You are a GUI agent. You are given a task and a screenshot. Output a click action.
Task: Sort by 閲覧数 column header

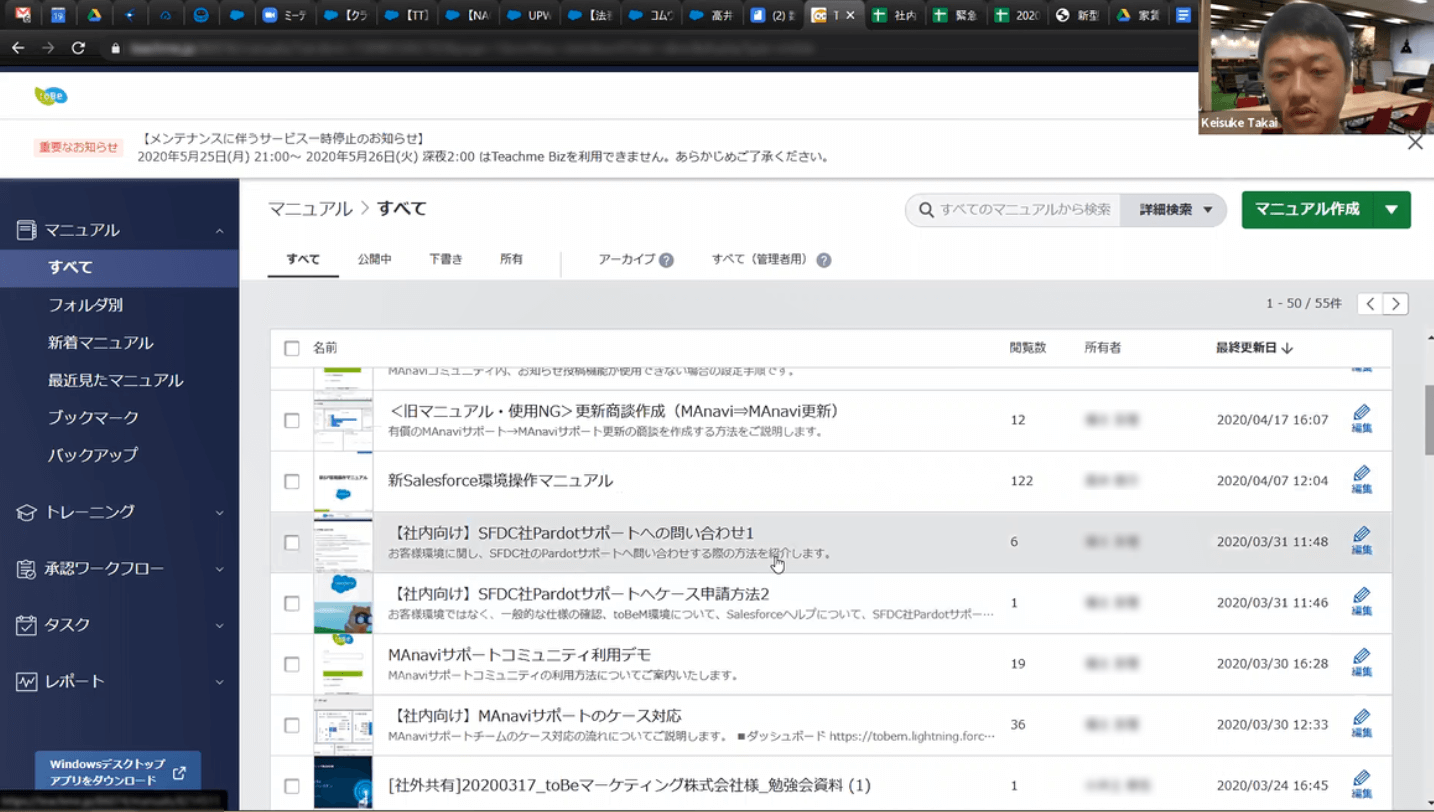(x=1027, y=348)
